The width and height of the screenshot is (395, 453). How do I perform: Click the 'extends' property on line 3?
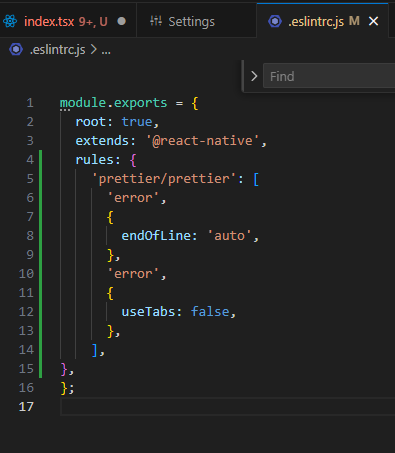[x=102, y=141]
